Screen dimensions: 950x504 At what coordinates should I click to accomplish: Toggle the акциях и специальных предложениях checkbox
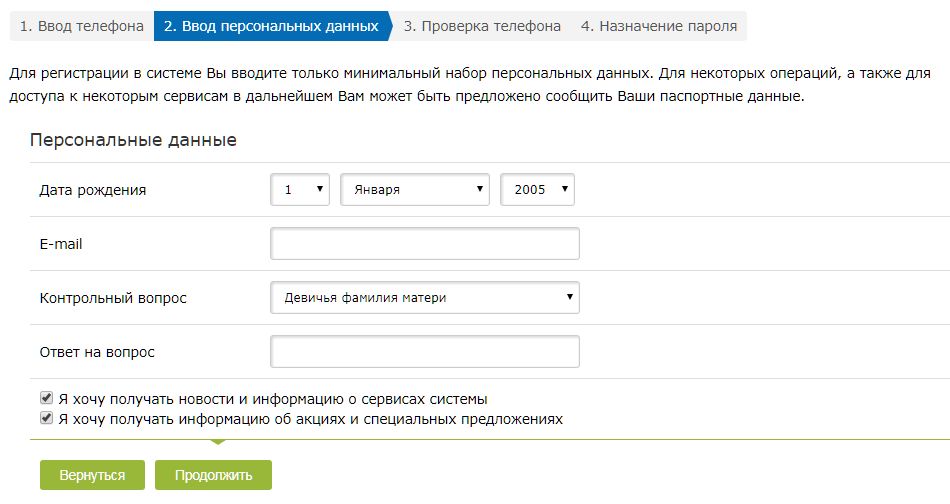(x=46, y=418)
